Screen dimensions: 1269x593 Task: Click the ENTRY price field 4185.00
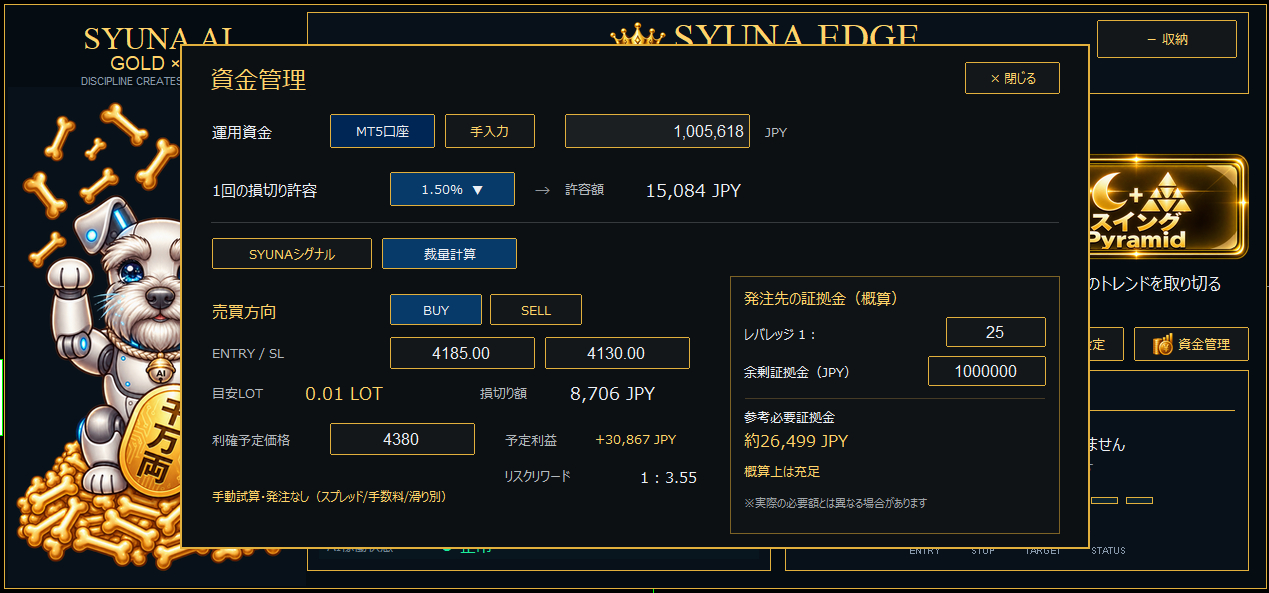(x=462, y=353)
